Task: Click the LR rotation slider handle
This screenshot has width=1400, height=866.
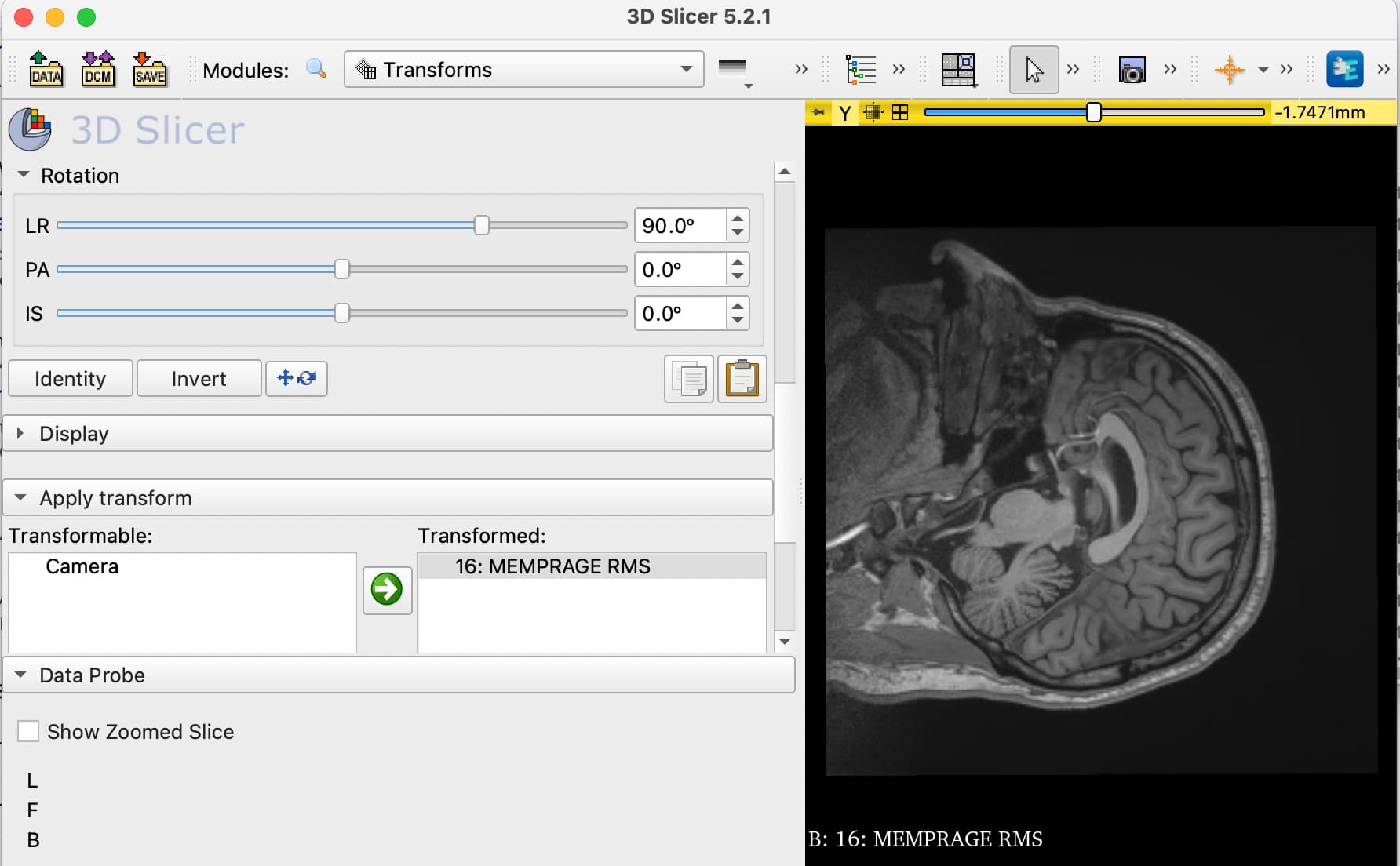Action: coord(482,226)
